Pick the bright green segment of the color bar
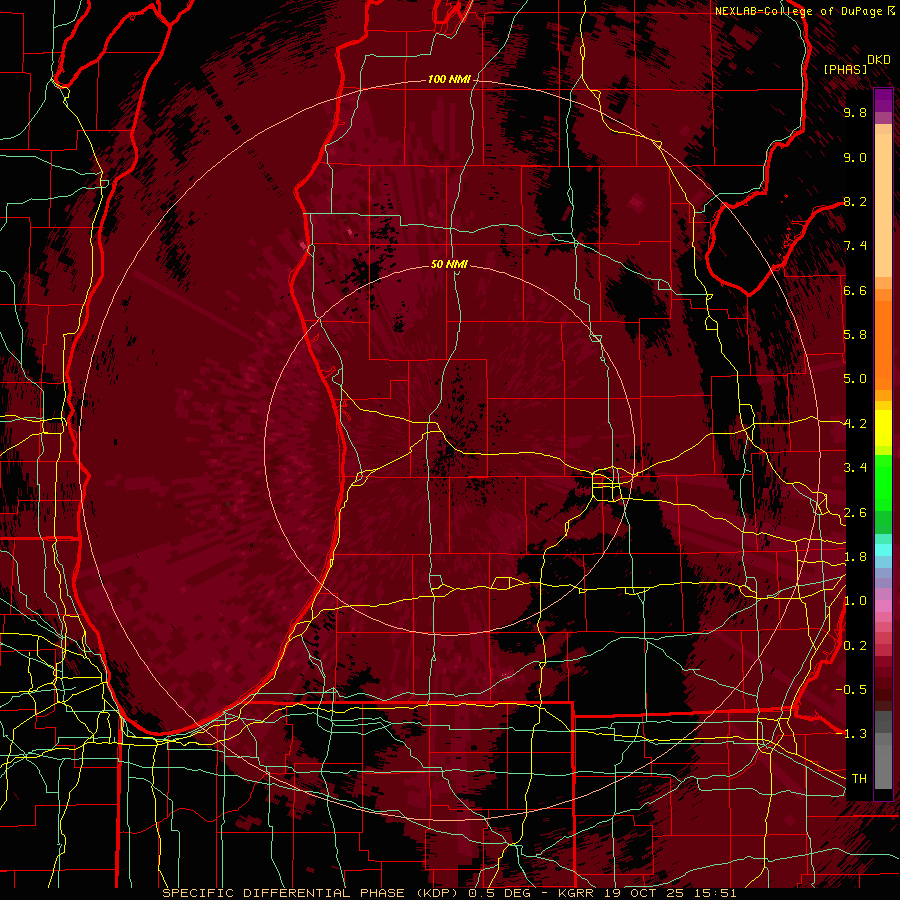The height and width of the screenshot is (900, 900). pos(883,483)
